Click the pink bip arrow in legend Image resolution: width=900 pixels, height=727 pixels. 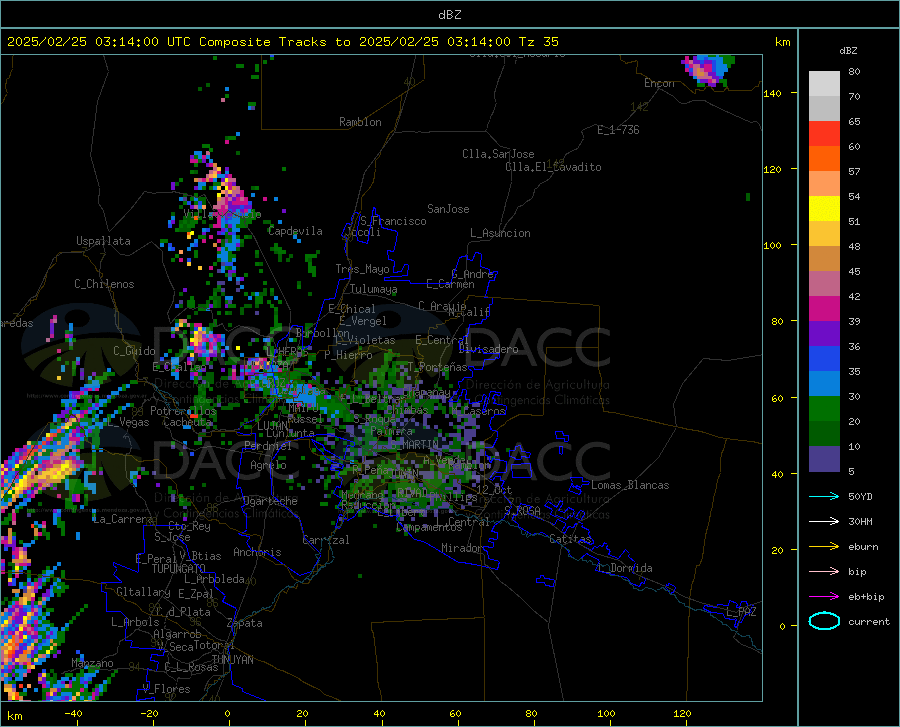point(824,572)
